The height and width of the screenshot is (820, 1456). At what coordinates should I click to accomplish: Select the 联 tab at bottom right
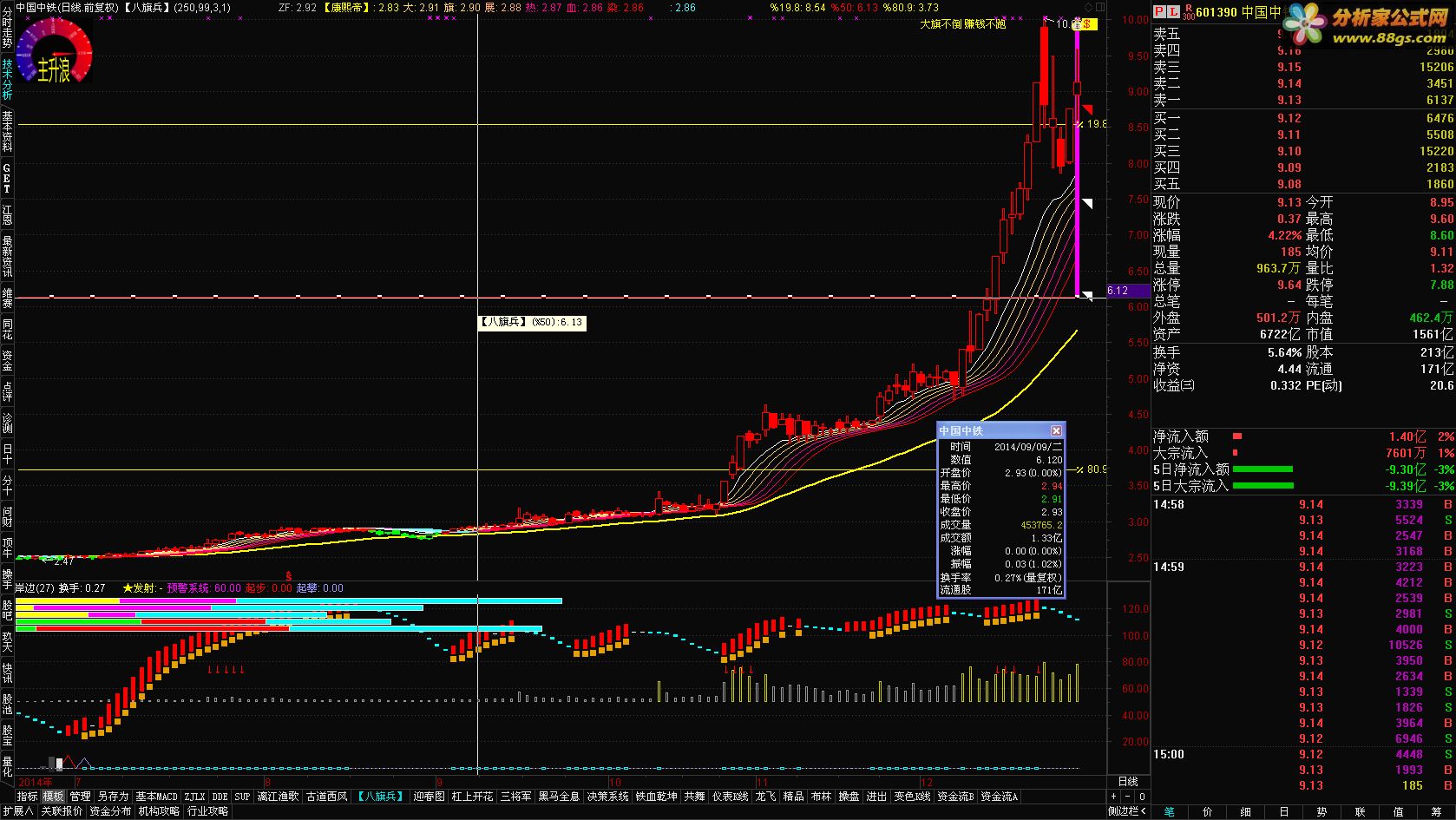[x=1360, y=811]
